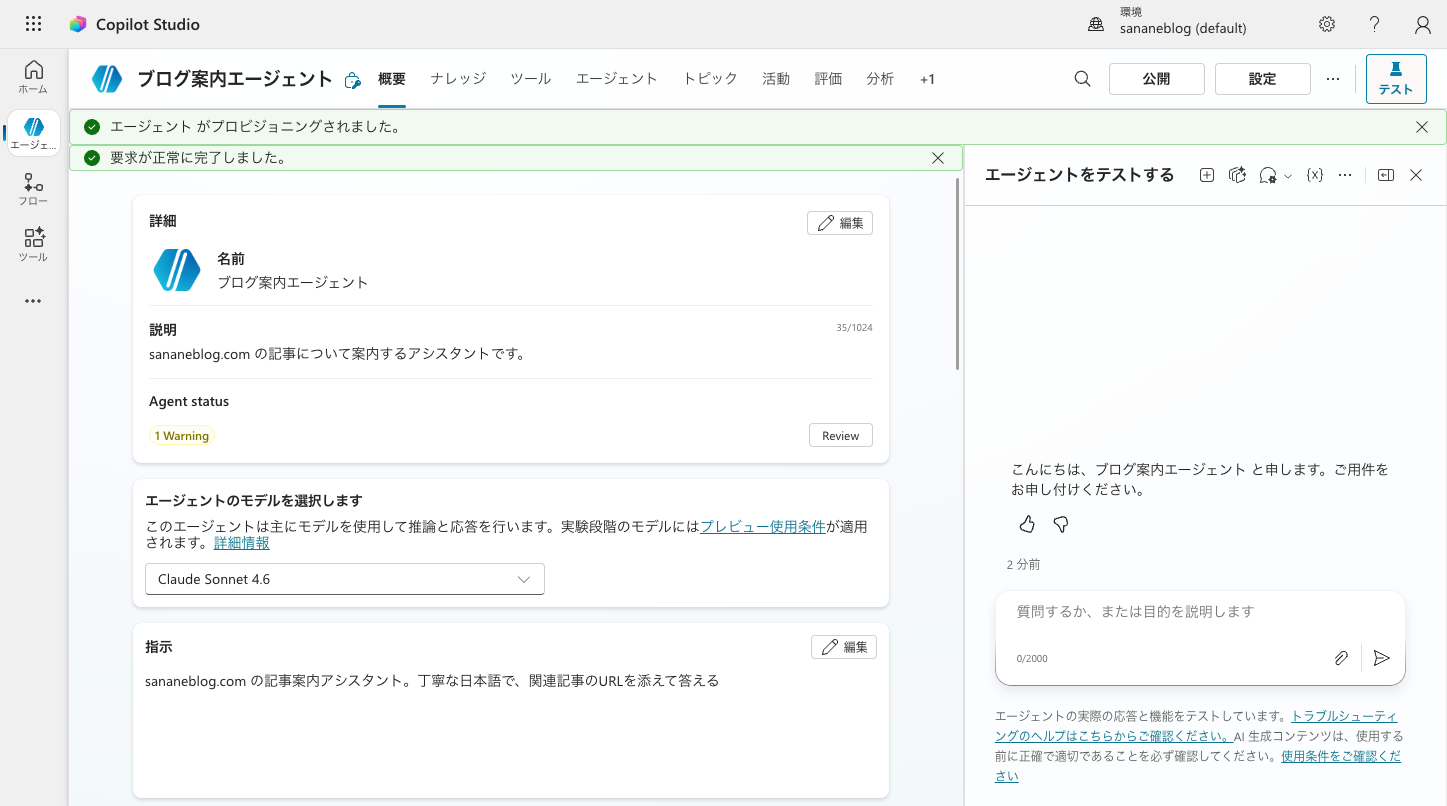Start a new test conversation with the plus icon
Viewport: 1447px width, 806px height.
coord(1207,175)
